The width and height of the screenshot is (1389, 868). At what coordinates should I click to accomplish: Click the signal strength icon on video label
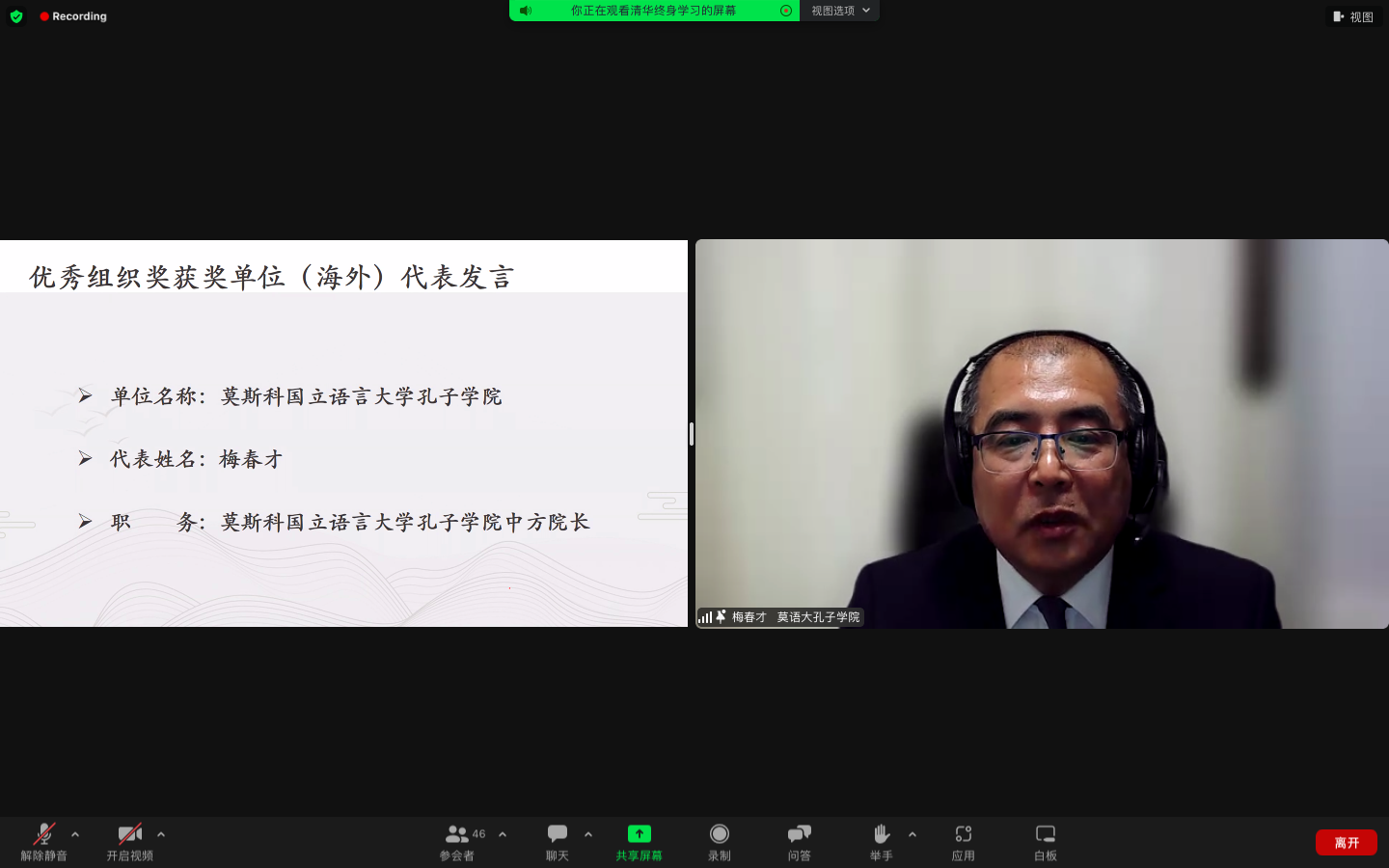tap(705, 617)
